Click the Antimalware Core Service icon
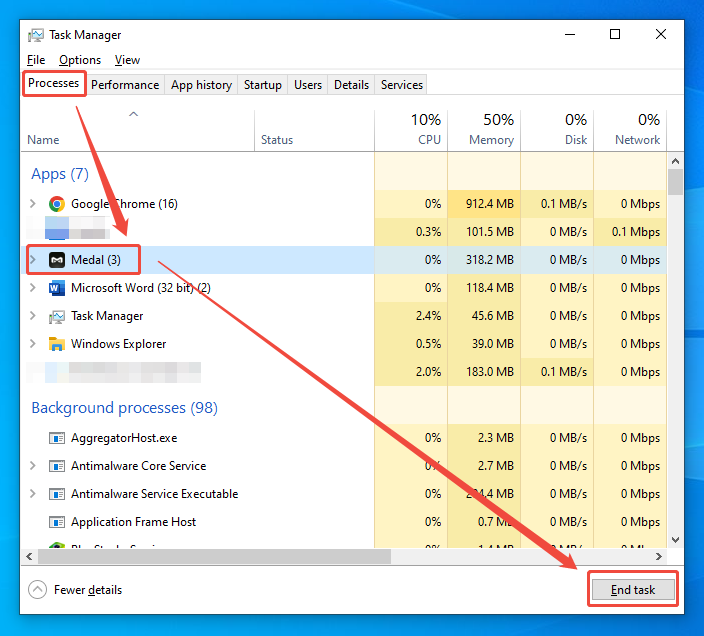Image resolution: width=704 pixels, height=636 pixels. coord(57,466)
